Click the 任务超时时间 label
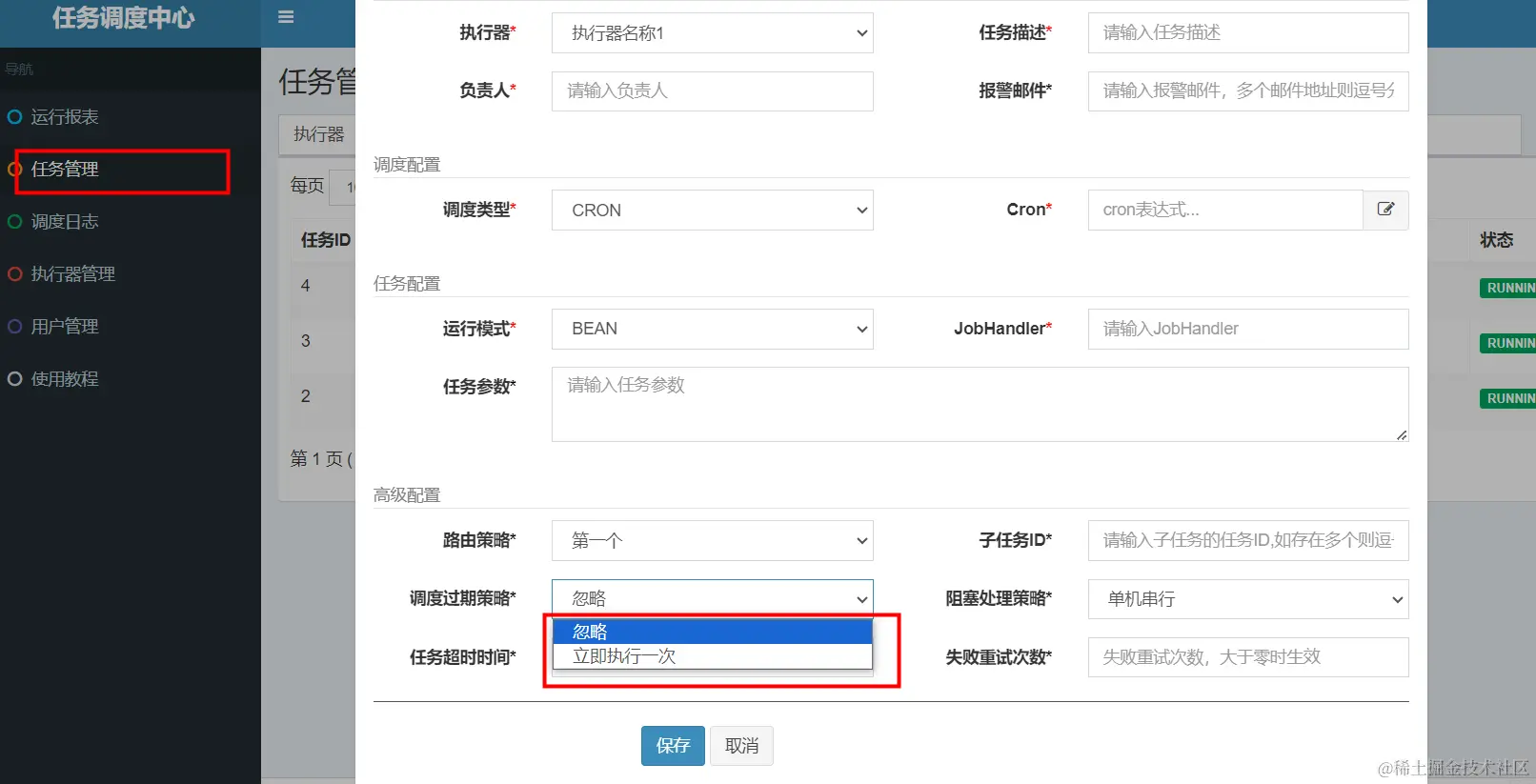Image resolution: width=1536 pixels, height=784 pixels. tap(463, 657)
